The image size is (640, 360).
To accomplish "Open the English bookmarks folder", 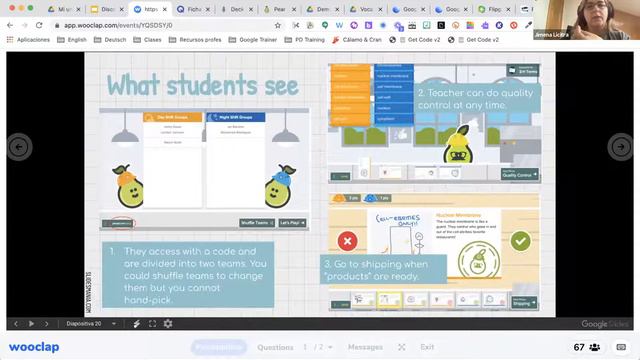I will click(x=72, y=40).
